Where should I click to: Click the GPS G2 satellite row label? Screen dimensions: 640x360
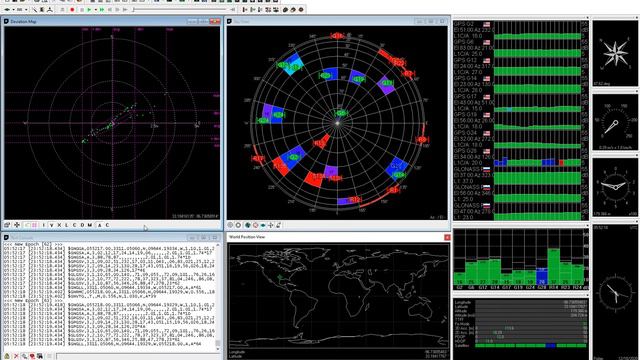click(464, 24)
